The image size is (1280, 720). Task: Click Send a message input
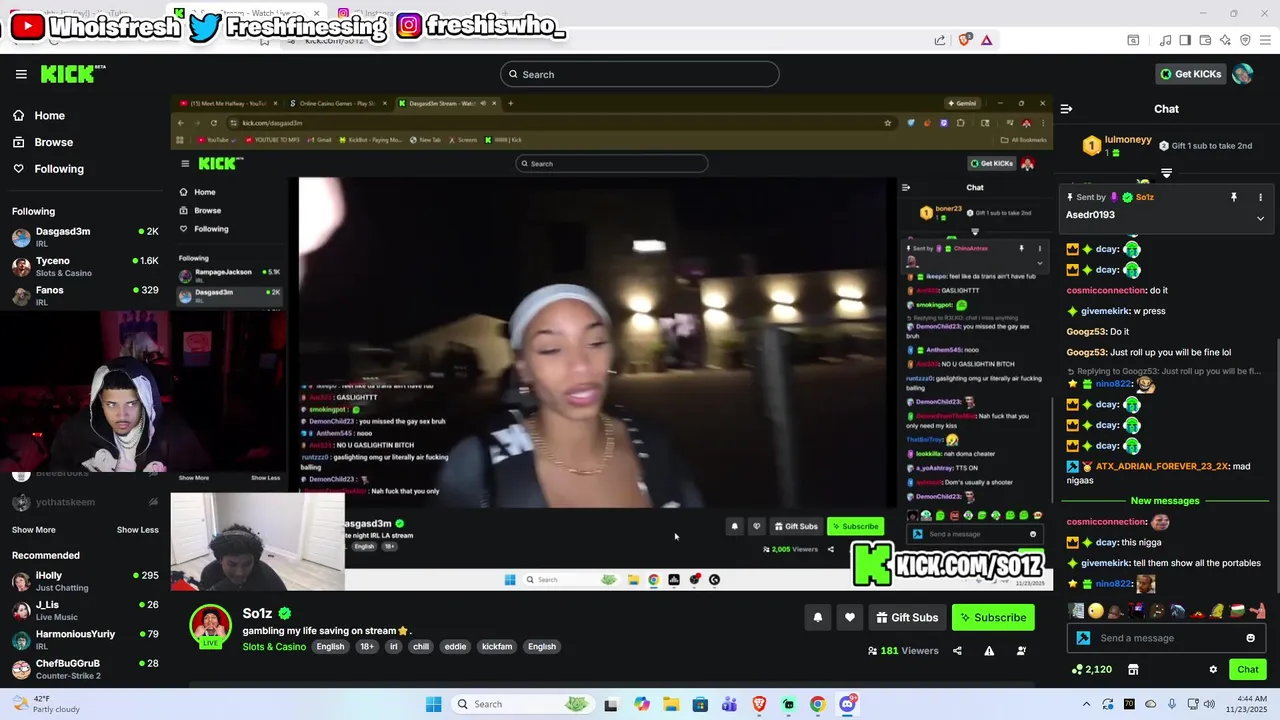(x=1166, y=638)
